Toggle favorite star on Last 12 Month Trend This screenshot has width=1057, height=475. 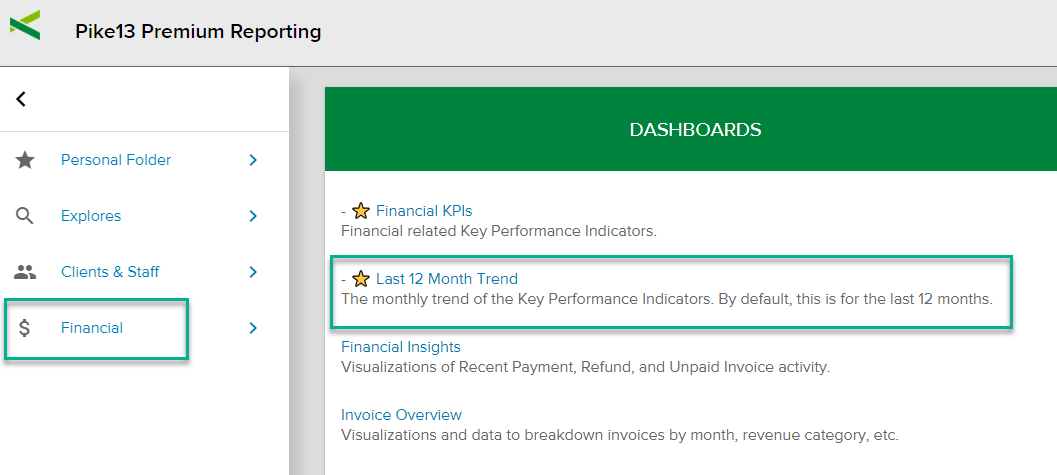click(361, 279)
